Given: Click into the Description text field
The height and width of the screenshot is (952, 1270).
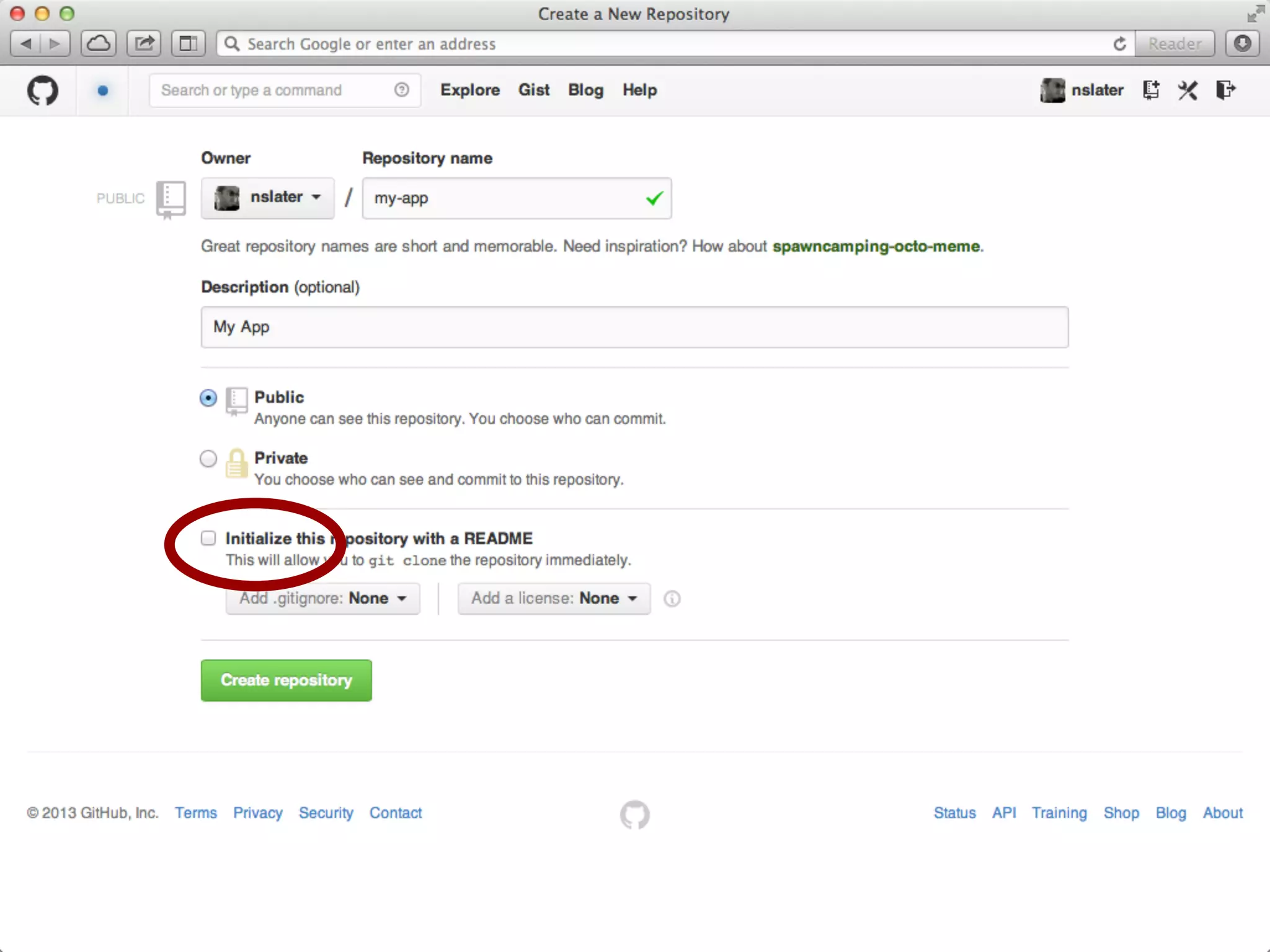Looking at the screenshot, I should pyautogui.click(x=634, y=327).
